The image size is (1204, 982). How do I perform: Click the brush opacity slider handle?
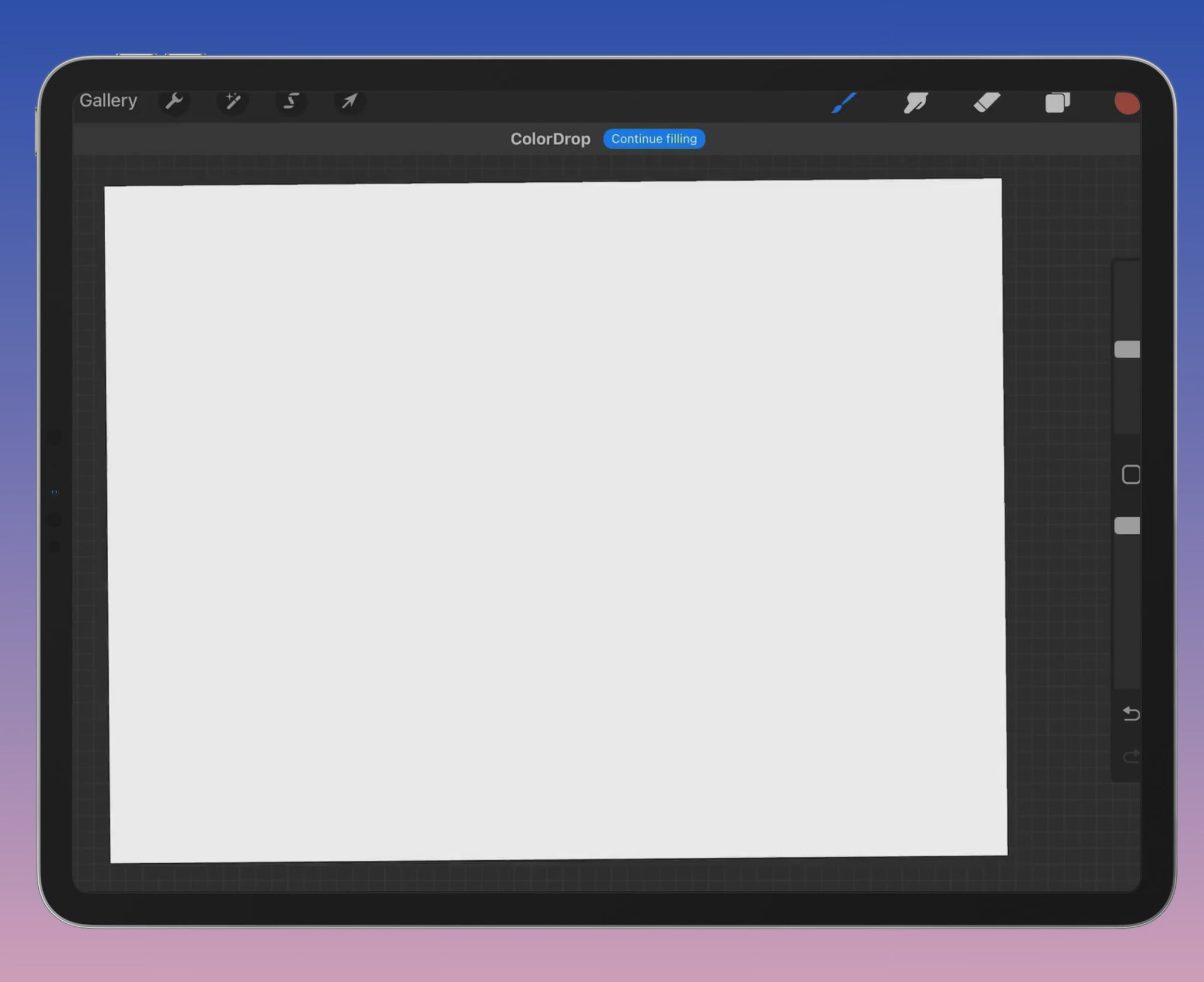coord(1127,526)
